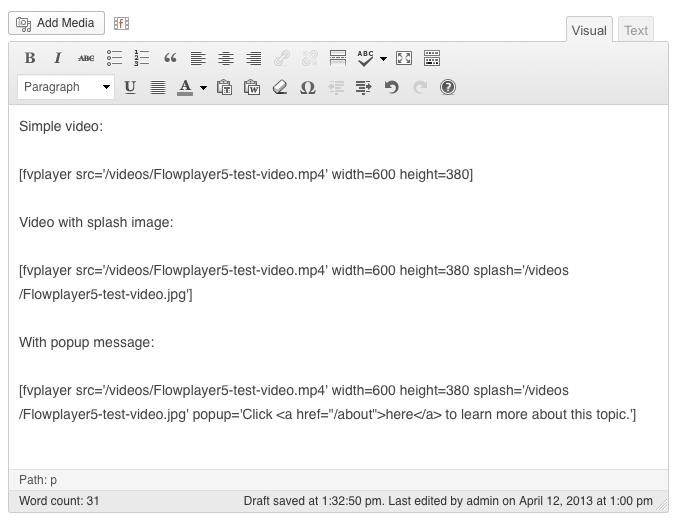678x524 pixels.
Task: Switch to the Visual editor tab
Action: click(589, 30)
